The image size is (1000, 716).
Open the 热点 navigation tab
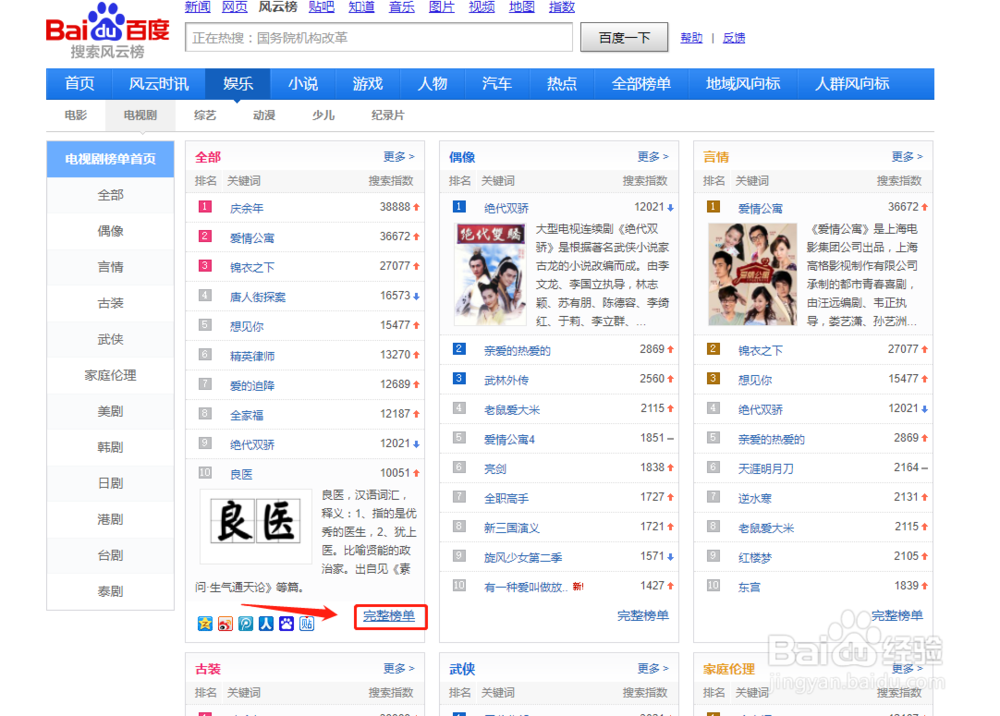562,84
